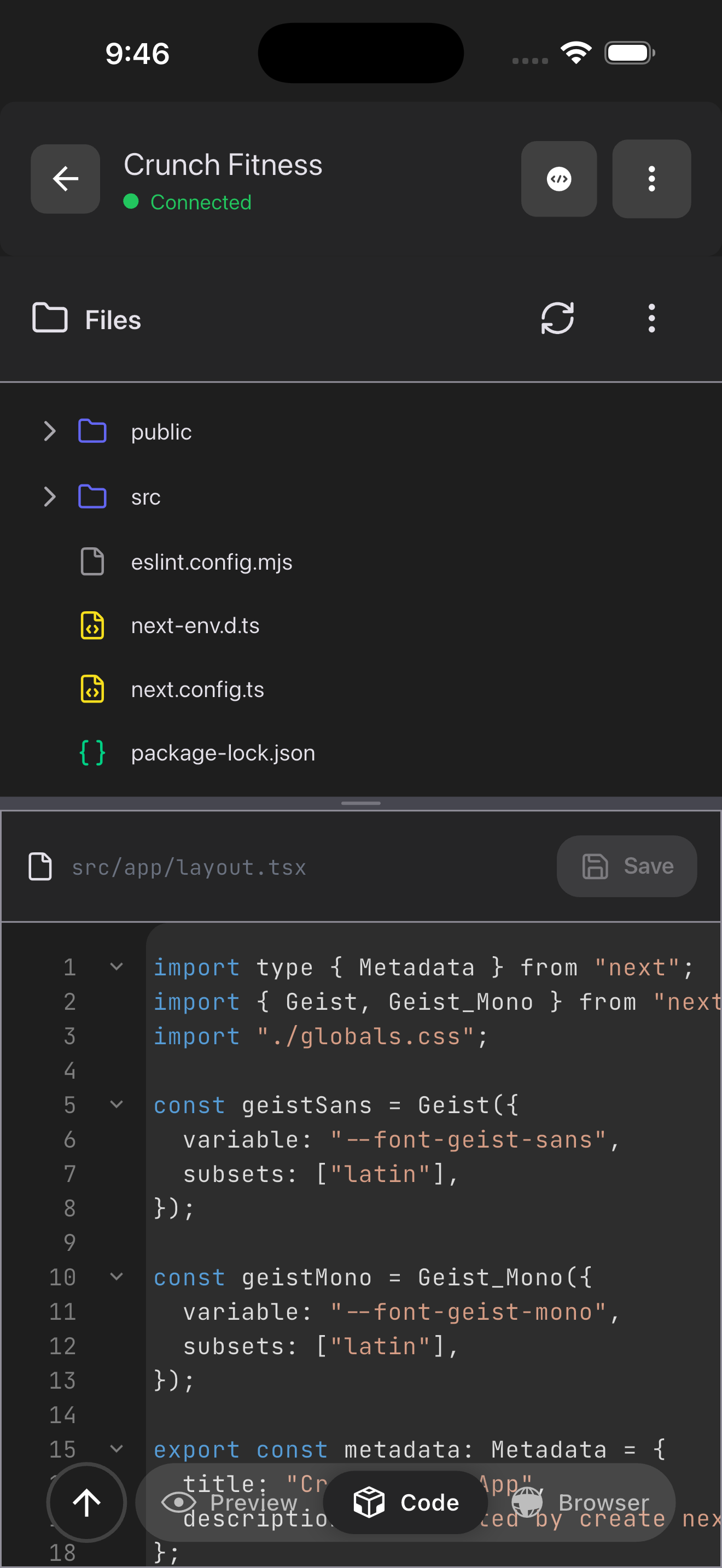The image size is (722, 1568).
Task: Open next-env.d.ts in the file tree
Action: tap(195, 626)
